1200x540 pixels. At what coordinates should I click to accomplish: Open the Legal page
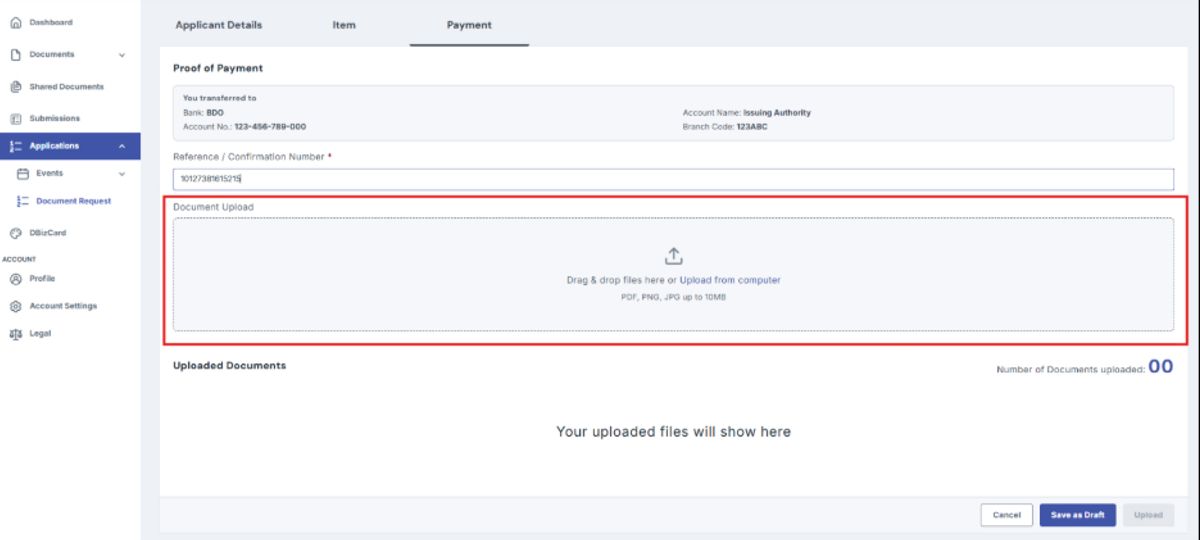tap(40, 333)
